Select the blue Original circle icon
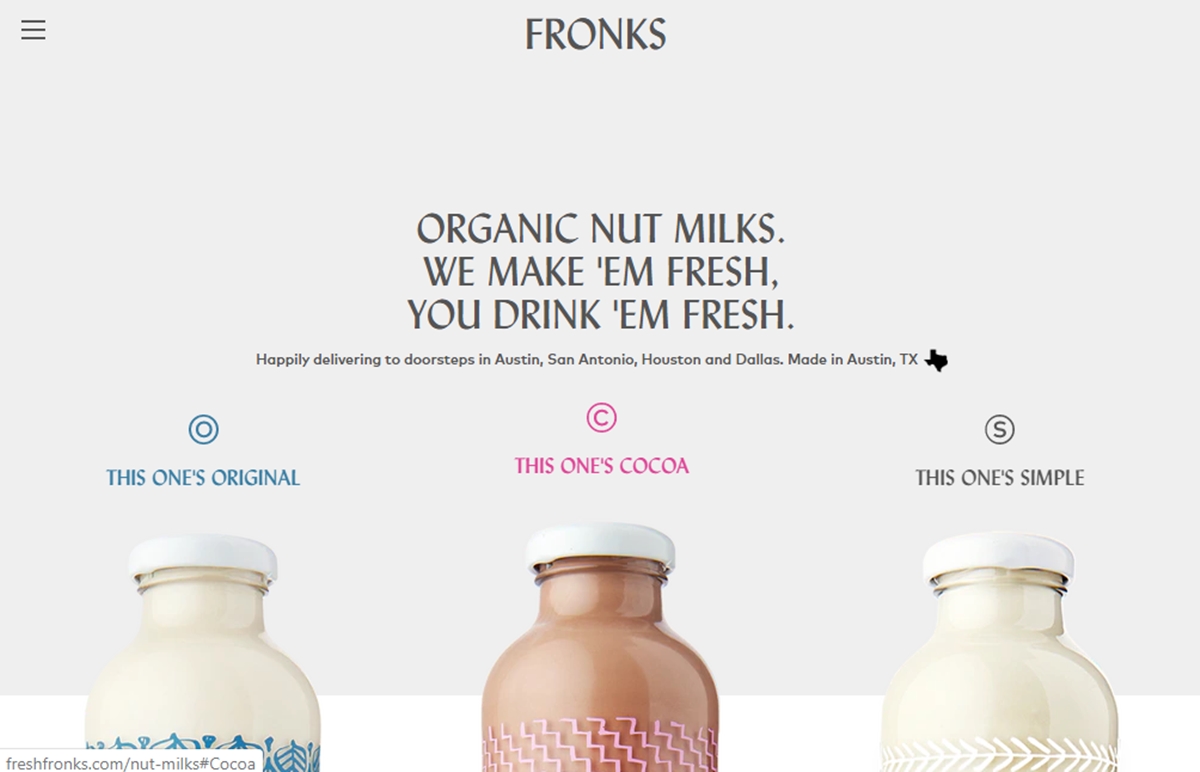1200x772 pixels. click(203, 430)
